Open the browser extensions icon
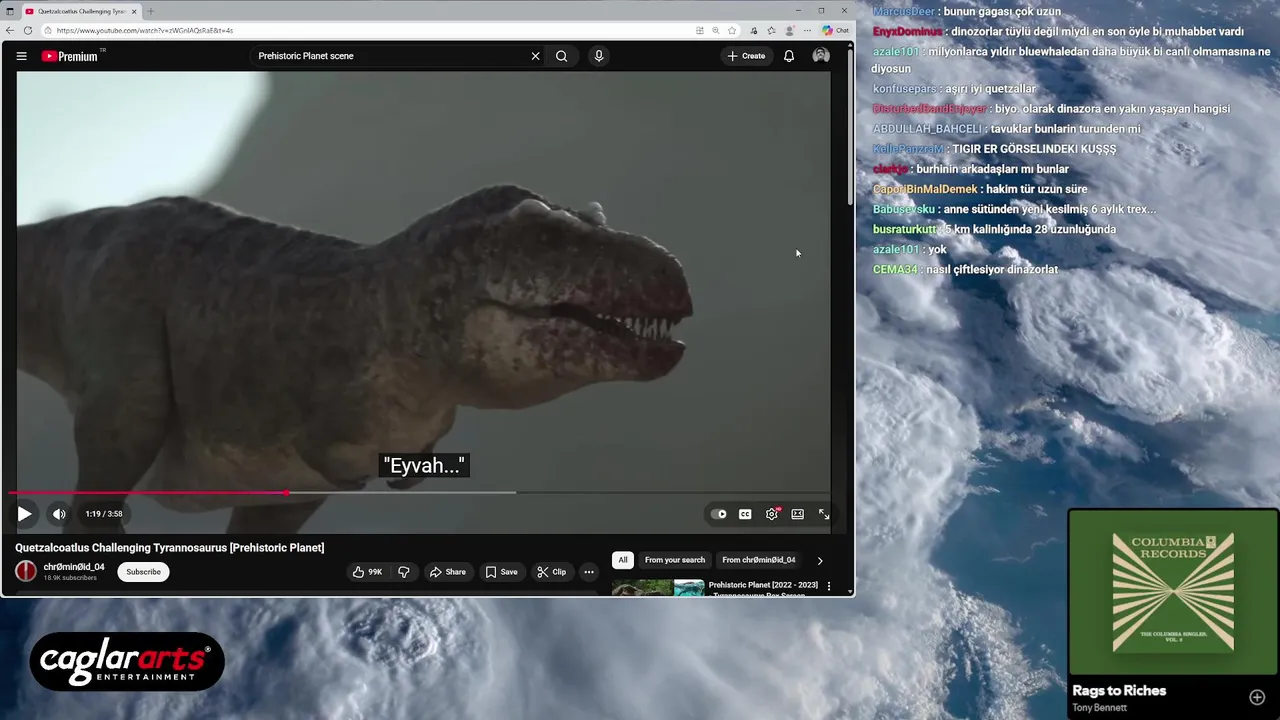This screenshot has height=720, width=1280. tap(754, 30)
